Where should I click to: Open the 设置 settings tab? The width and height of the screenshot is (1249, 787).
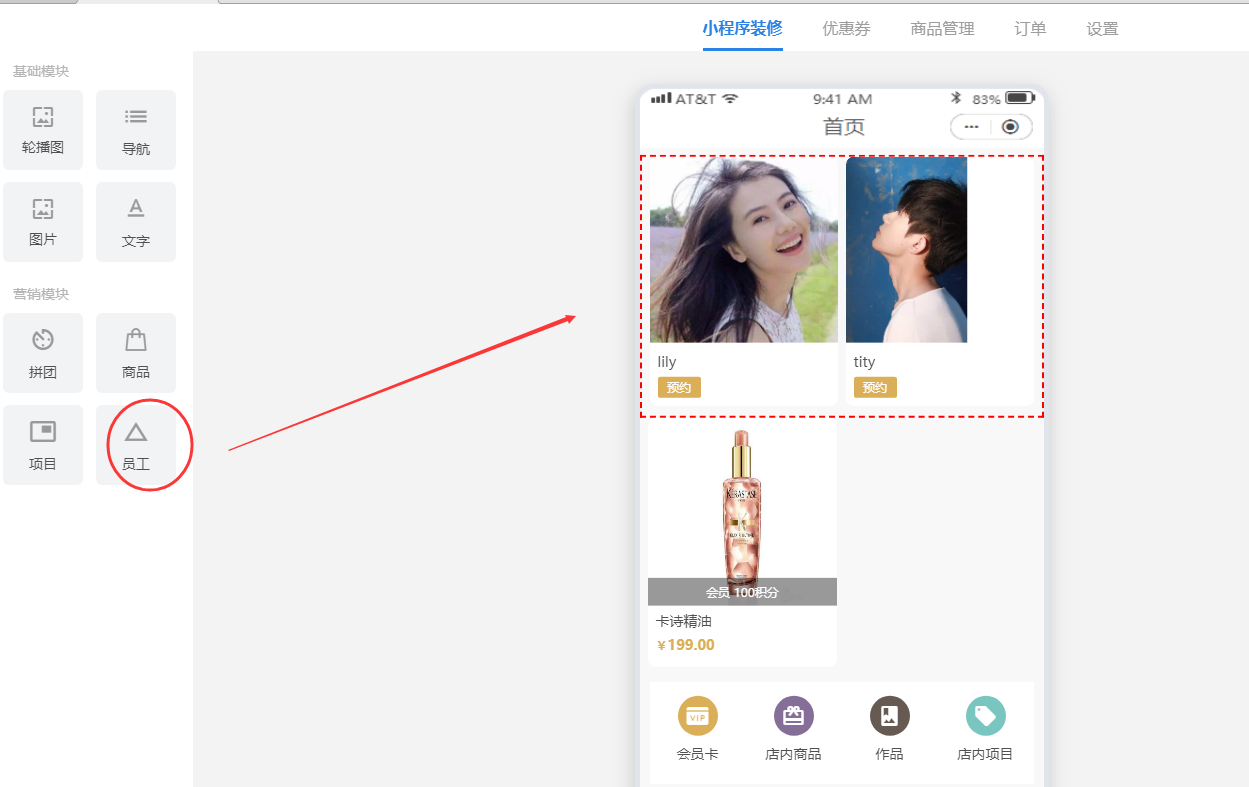tap(1102, 29)
